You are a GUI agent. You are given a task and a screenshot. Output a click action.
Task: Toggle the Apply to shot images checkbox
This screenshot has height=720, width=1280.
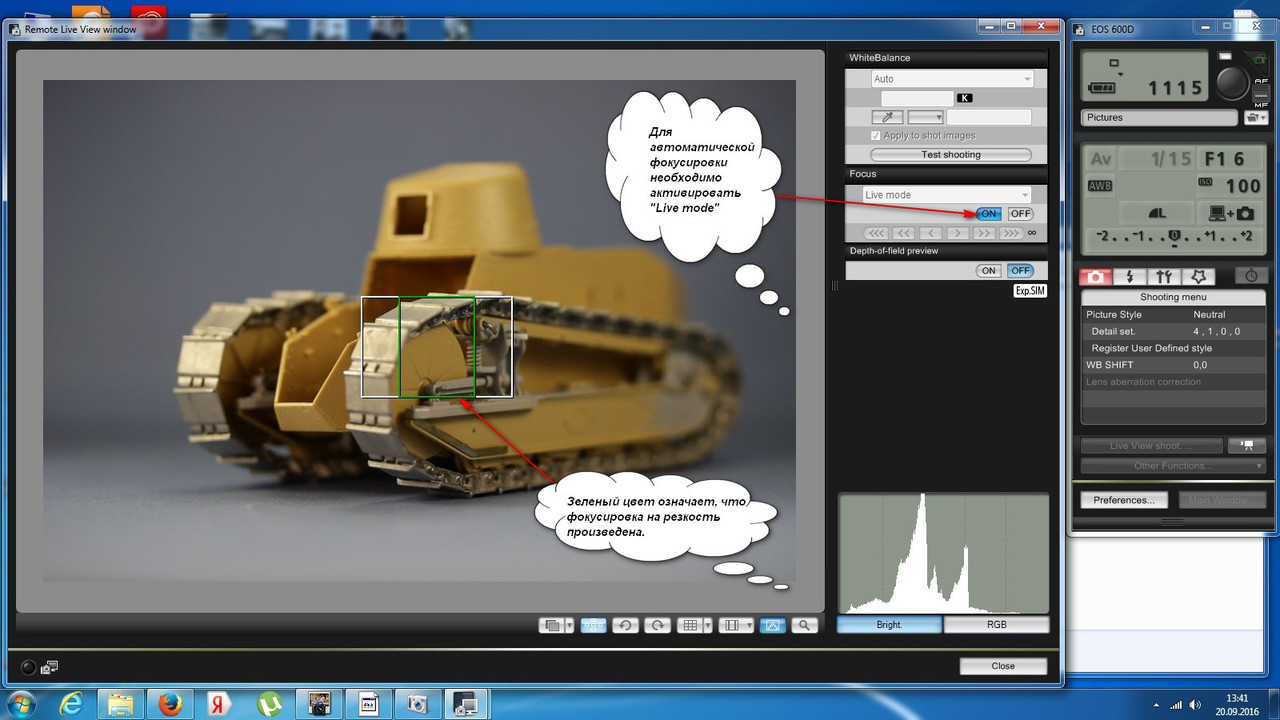[876, 136]
